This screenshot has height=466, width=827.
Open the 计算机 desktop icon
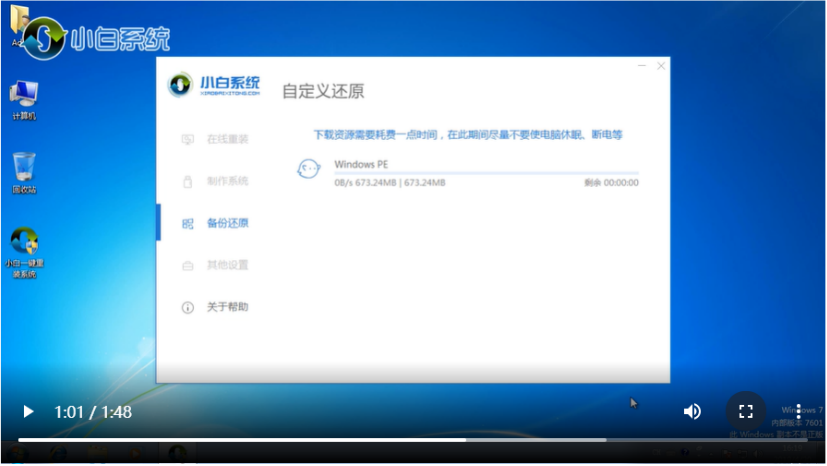(x=24, y=98)
